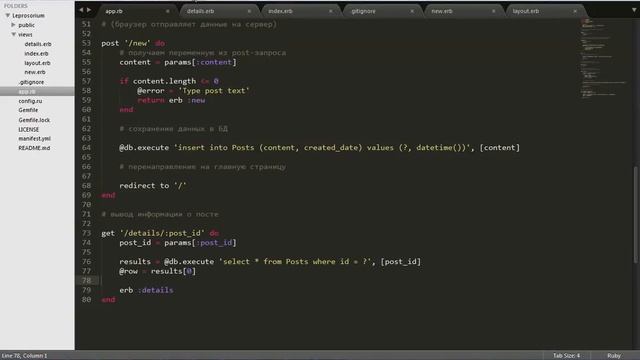The width and height of the screenshot is (640, 360).
Task: Click the FOLDERS sidebar heading
Action: coord(16,6)
